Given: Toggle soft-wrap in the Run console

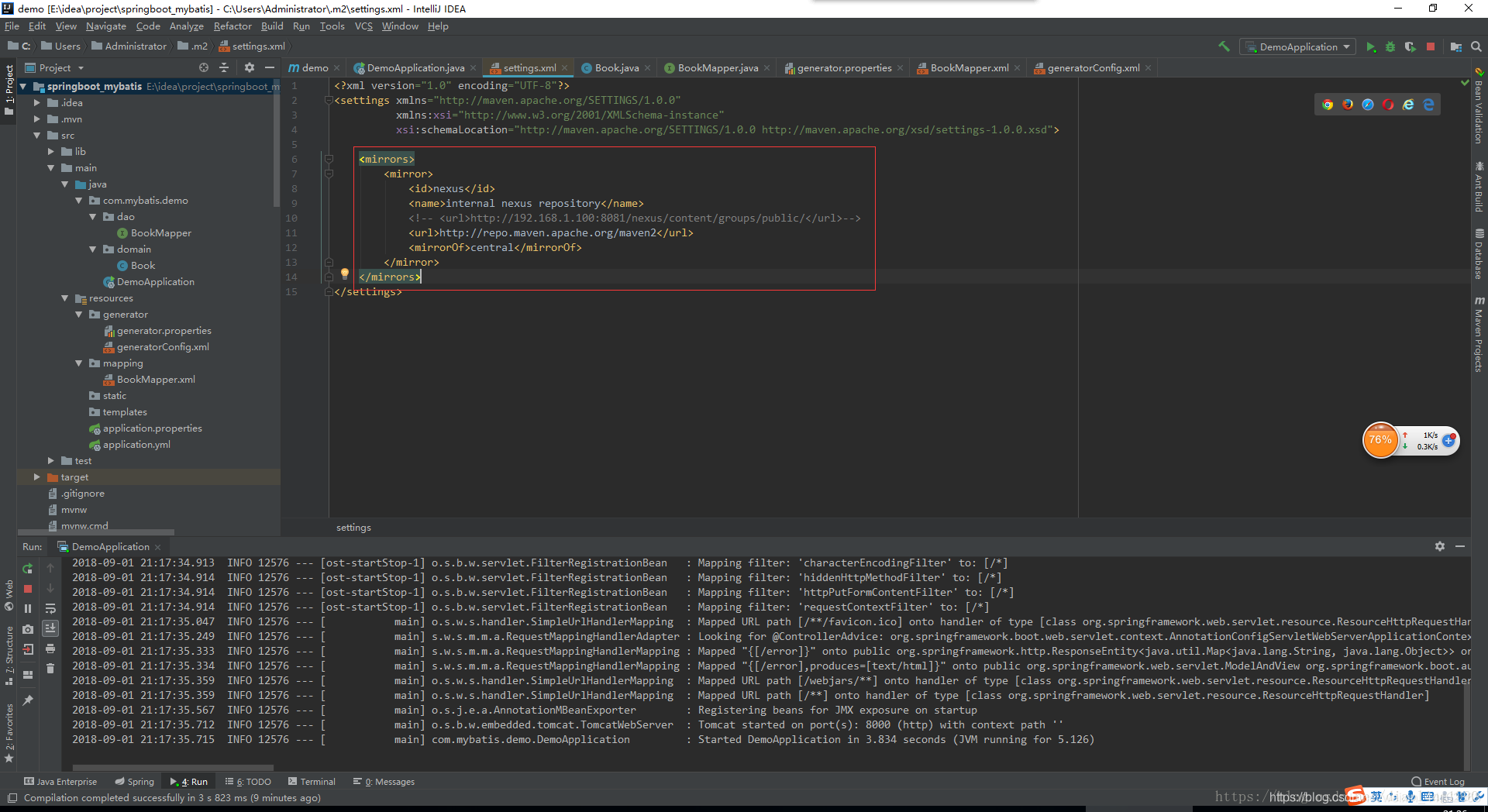Looking at the screenshot, I should tap(50, 609).
